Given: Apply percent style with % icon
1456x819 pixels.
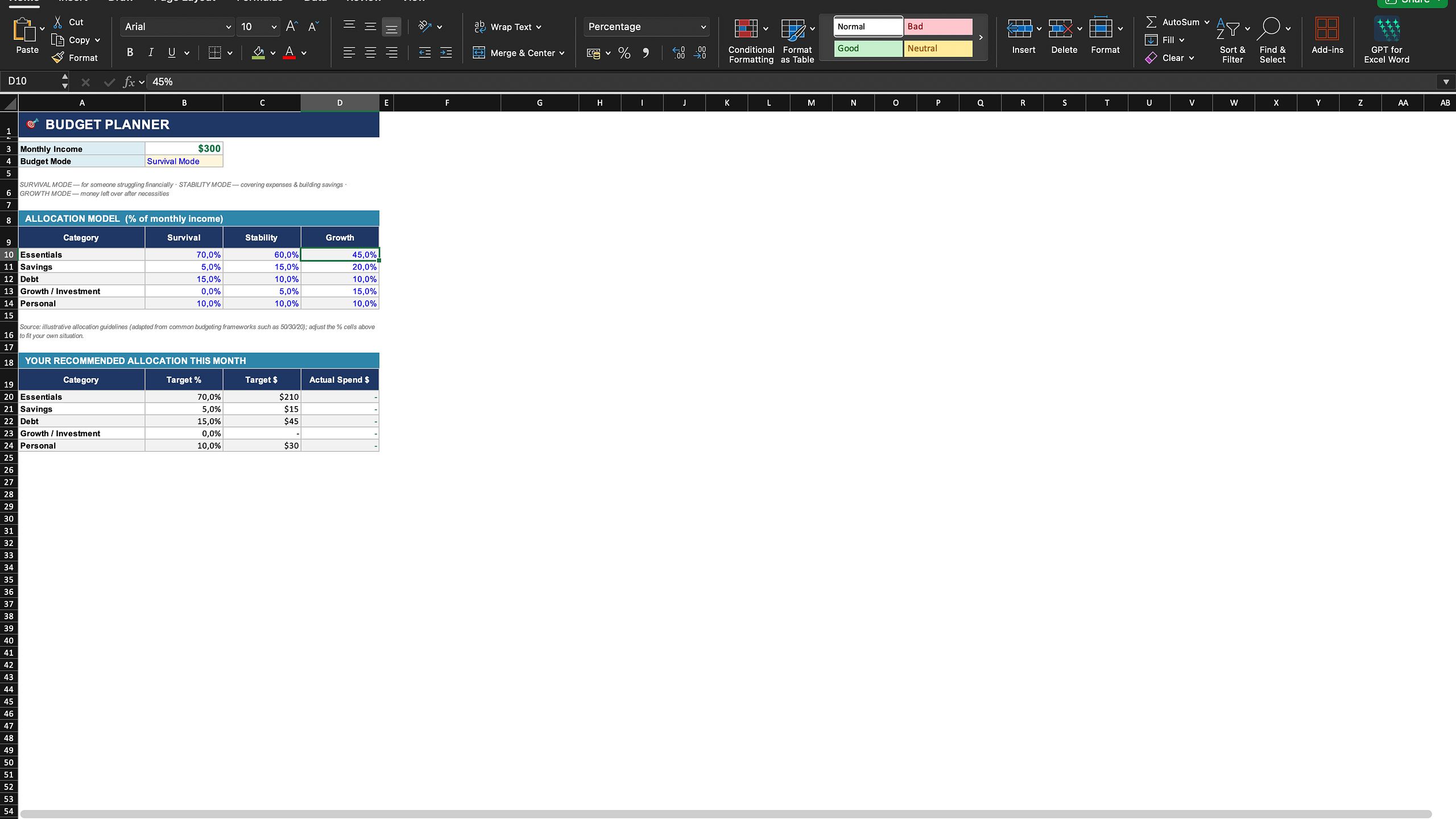Looking at the screenshot, I should click(x=624, y=53).
